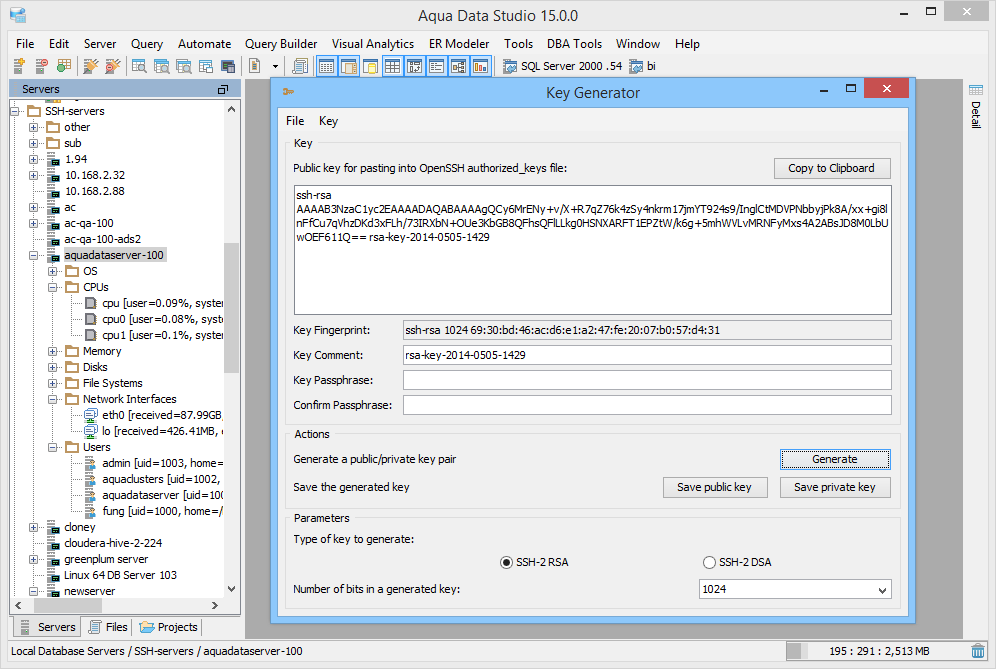Select the cloudera-hive-2-224 server
The image size is (996, 669).
pyautogui.click(x=112, y=543)
